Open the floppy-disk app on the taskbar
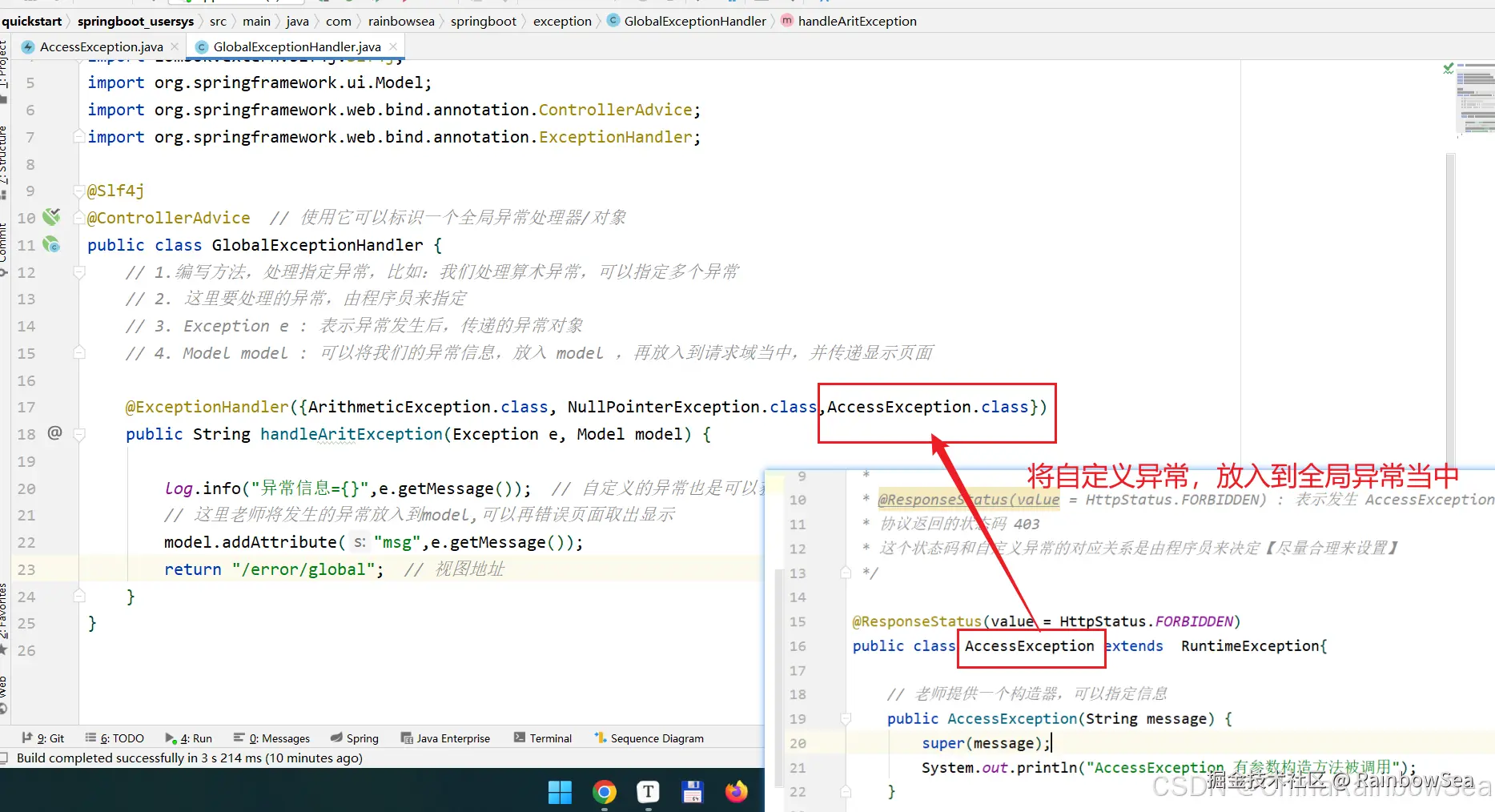This screenshot has height=812, width=1495. (x=692, y=792)
